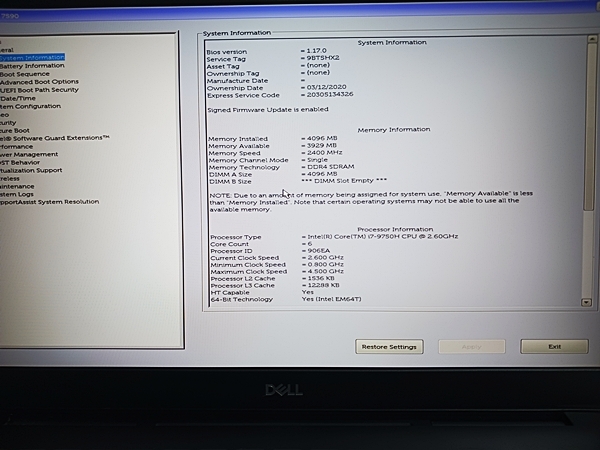This screenshot has height=450, width=600.
Task: Open Battery Information settings
Action: click(32, 66)
